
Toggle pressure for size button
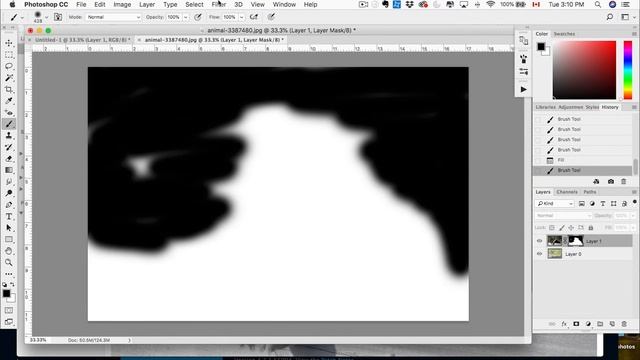tap(271, 17)
